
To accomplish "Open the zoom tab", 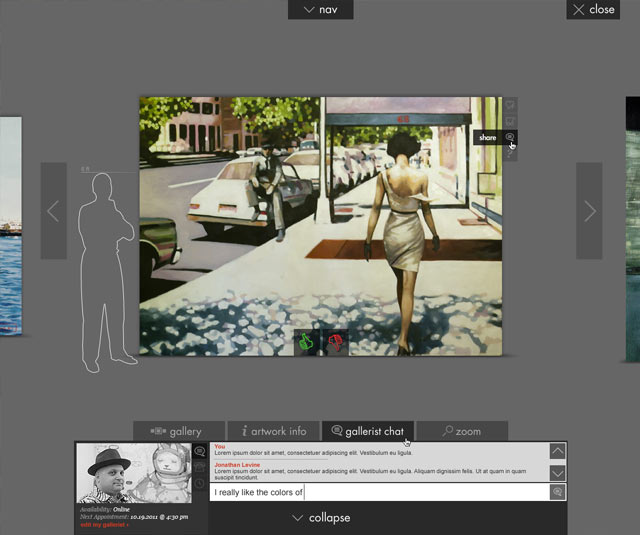I will click(462, 431).
